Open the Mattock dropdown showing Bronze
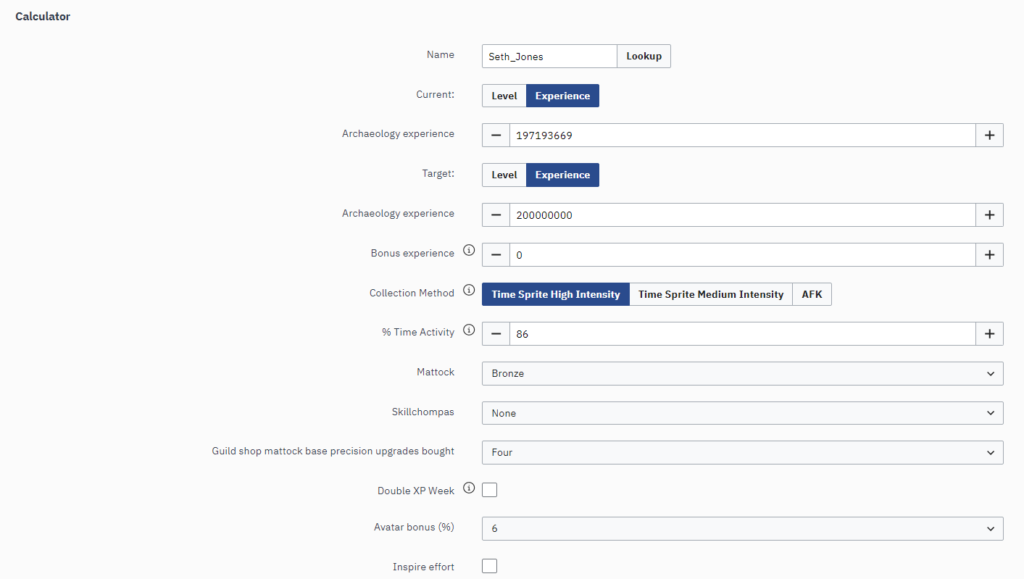Image resolution: width=1024 pixels, height=579 pixels. coord(743,373)
